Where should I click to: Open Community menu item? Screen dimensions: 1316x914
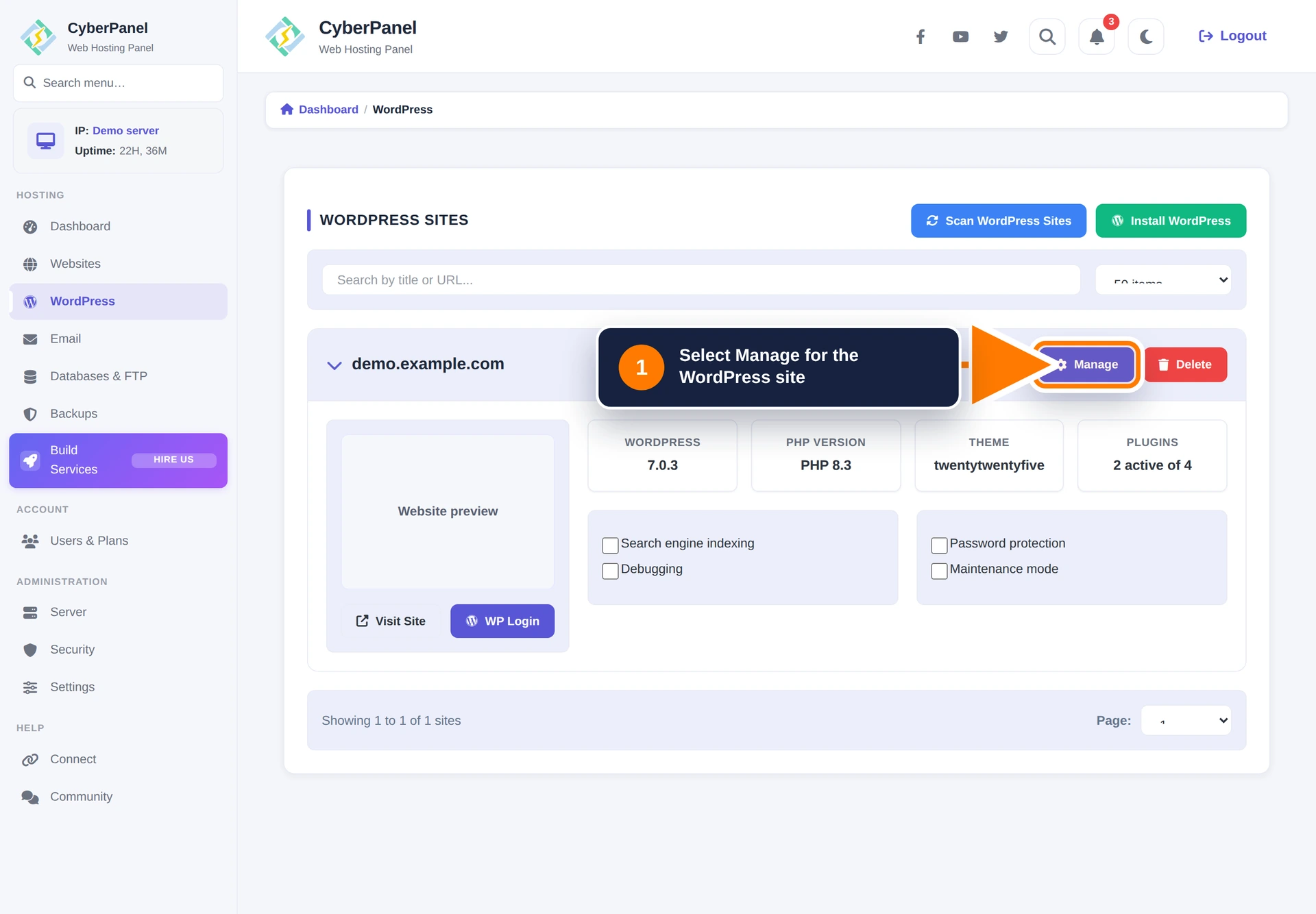(118, 797)
